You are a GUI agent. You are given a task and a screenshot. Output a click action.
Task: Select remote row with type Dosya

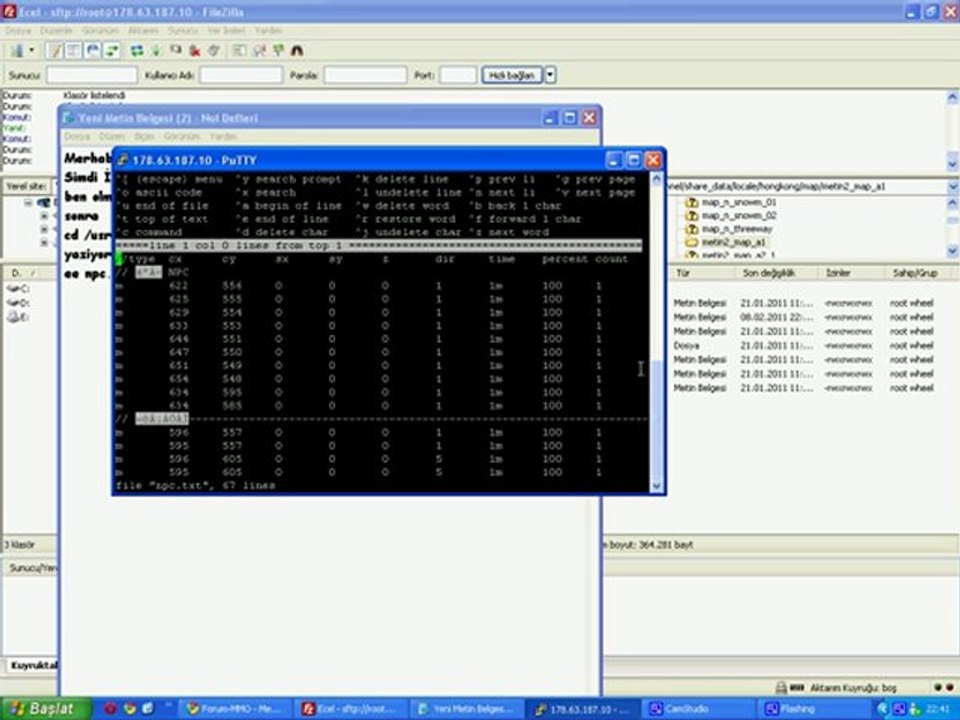pos(803,345)
